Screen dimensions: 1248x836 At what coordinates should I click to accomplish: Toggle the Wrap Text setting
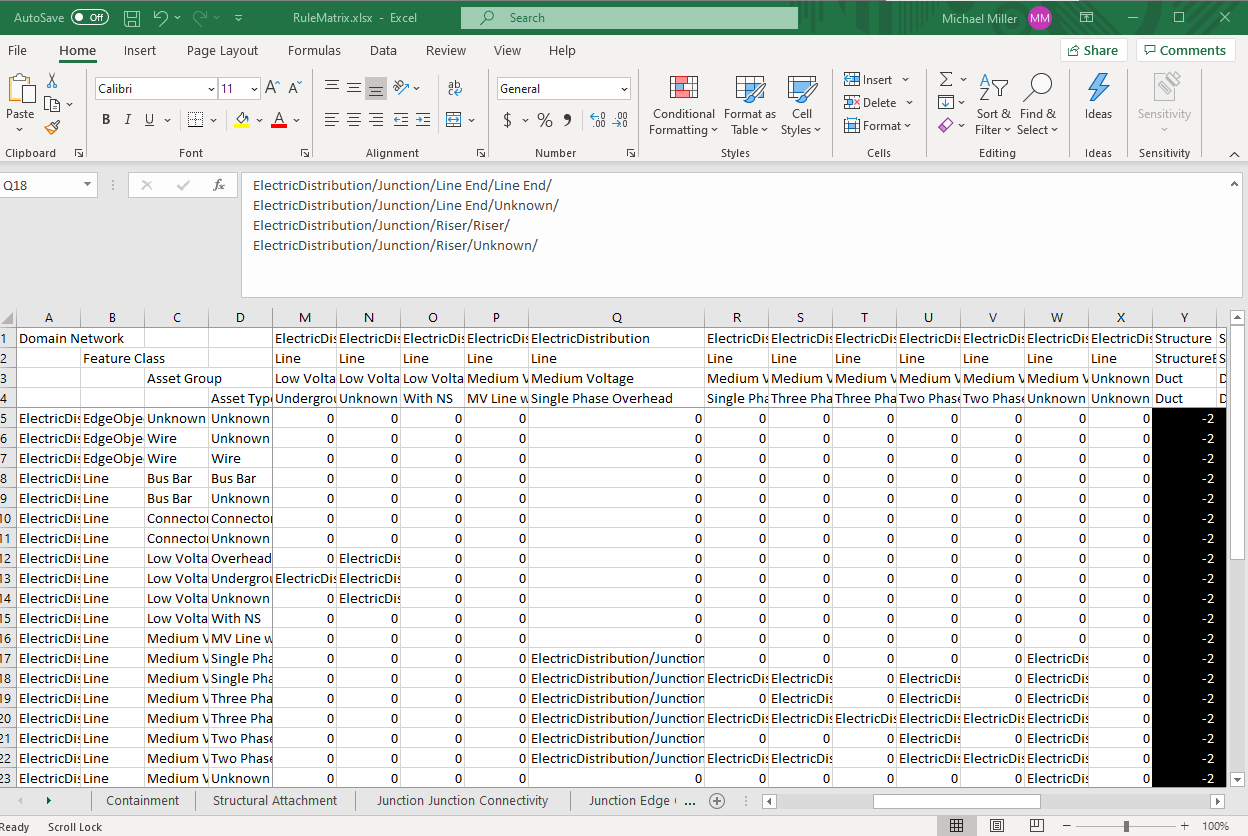[455, 88]
